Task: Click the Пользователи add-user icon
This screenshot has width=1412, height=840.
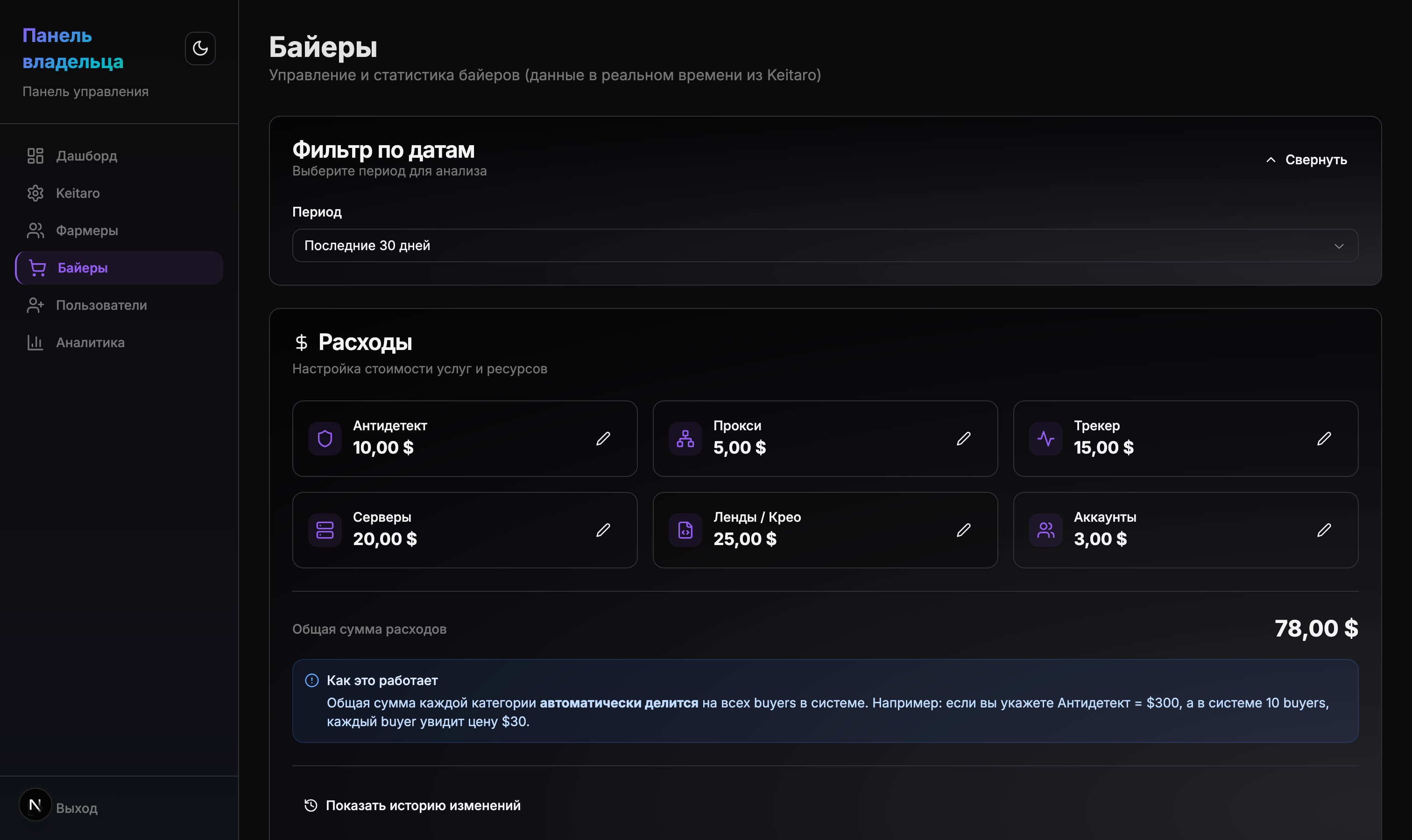Action: [35, 305]
